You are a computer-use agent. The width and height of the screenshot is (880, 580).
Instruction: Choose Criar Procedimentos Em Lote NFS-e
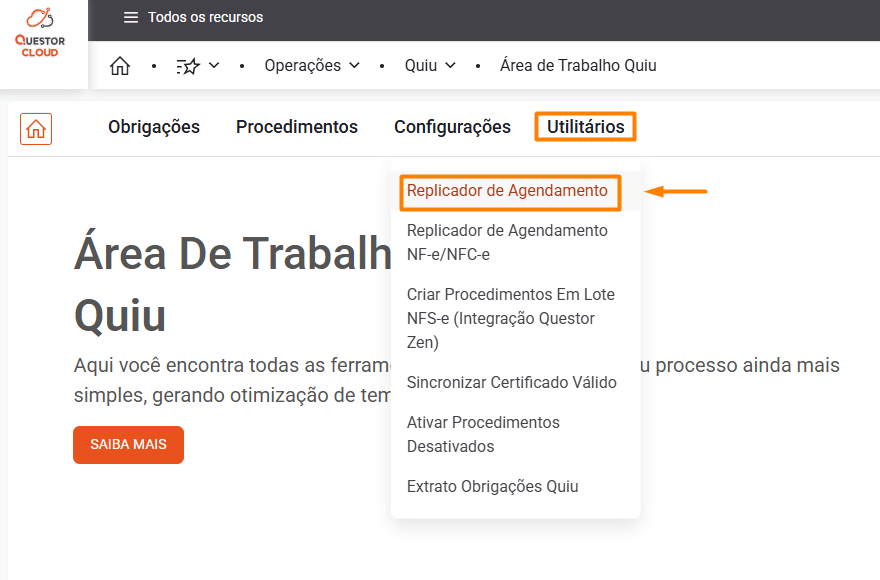510,318
